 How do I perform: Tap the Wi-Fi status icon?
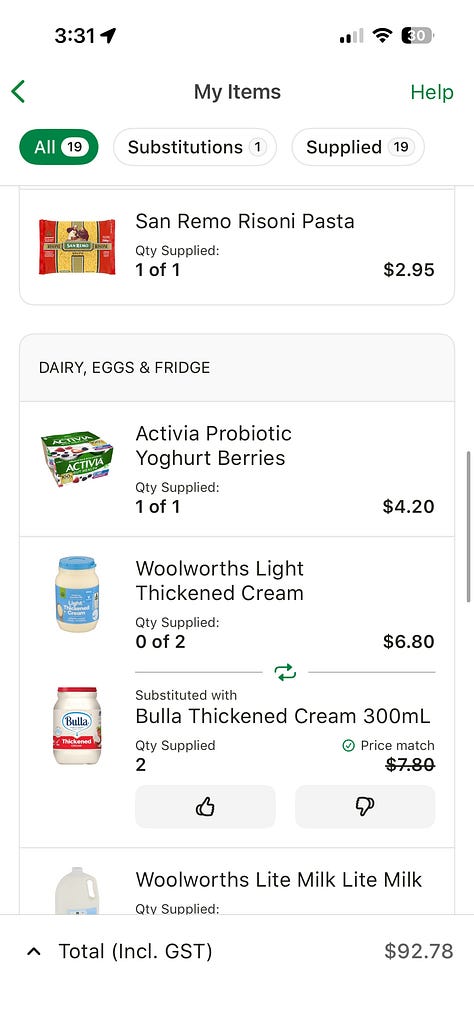pyautogui.click(x=382, y=35)
